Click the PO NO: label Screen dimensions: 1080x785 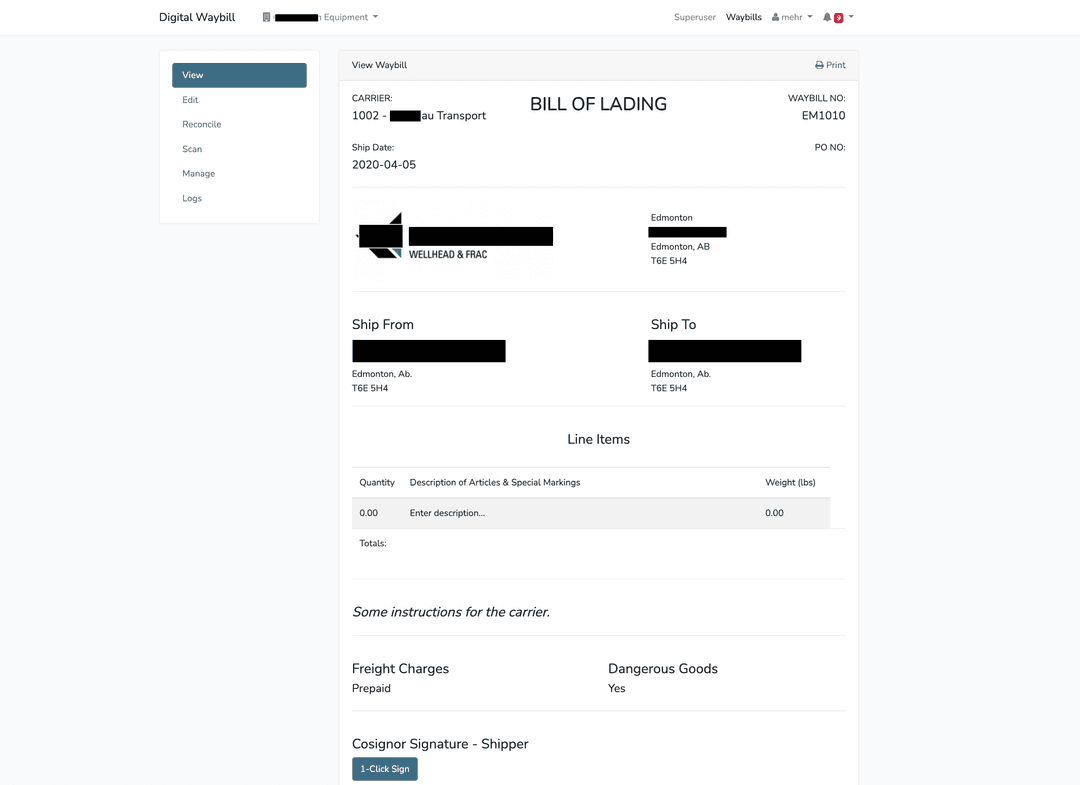829,147
